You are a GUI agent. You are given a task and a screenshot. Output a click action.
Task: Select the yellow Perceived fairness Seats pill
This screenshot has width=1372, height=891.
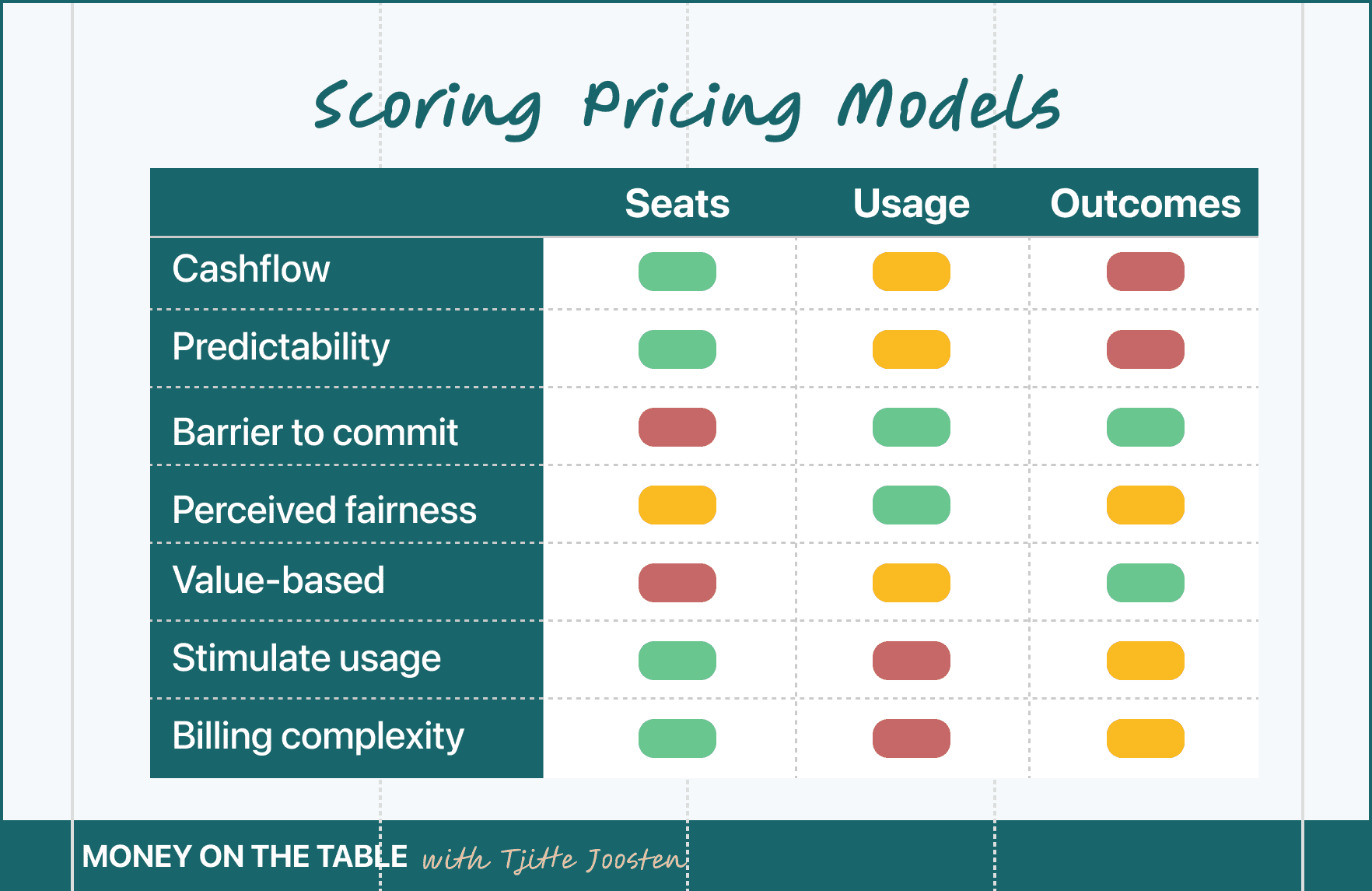tap(677, 505)
